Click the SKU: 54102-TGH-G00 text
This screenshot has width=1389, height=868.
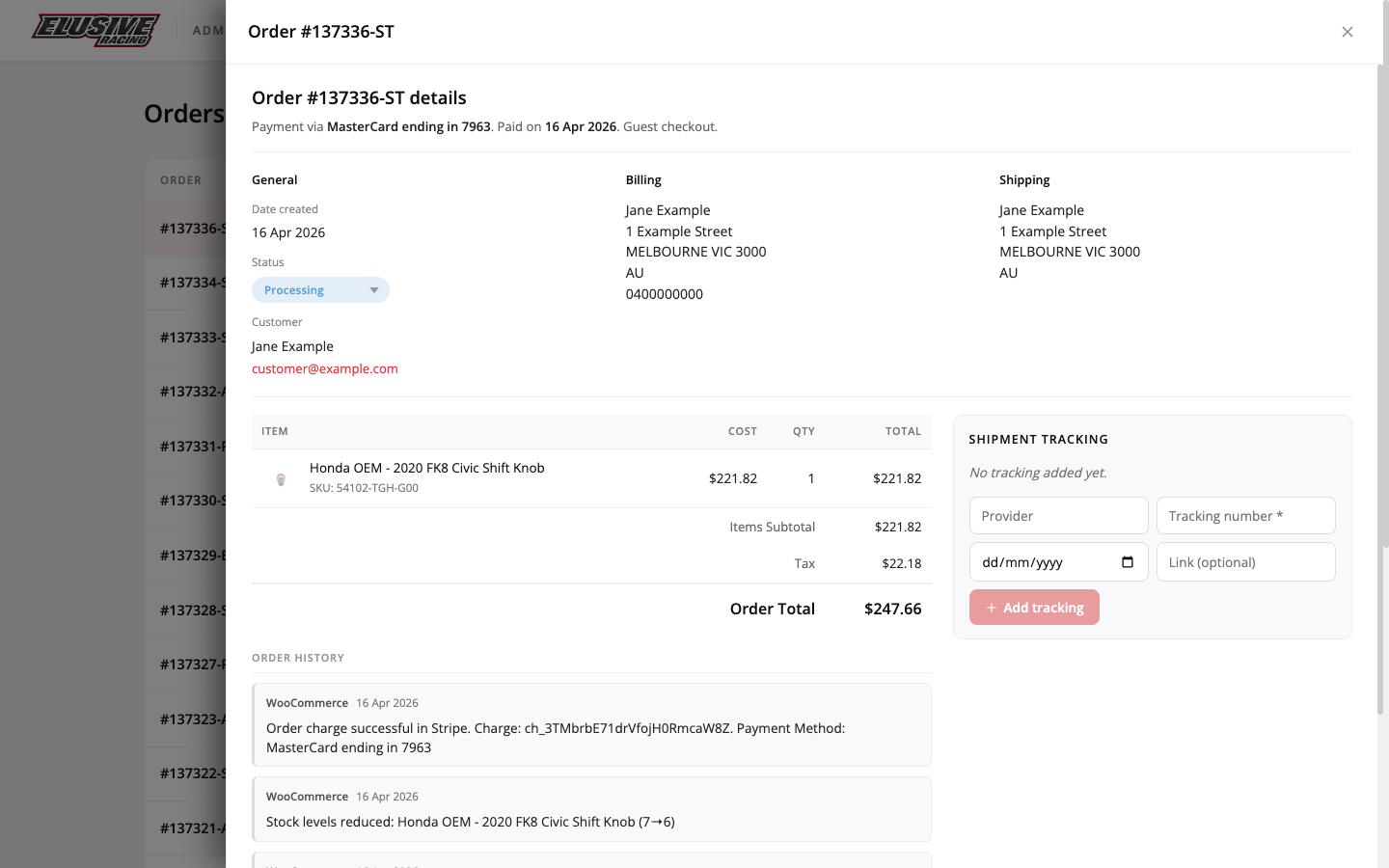click(364, 488)
